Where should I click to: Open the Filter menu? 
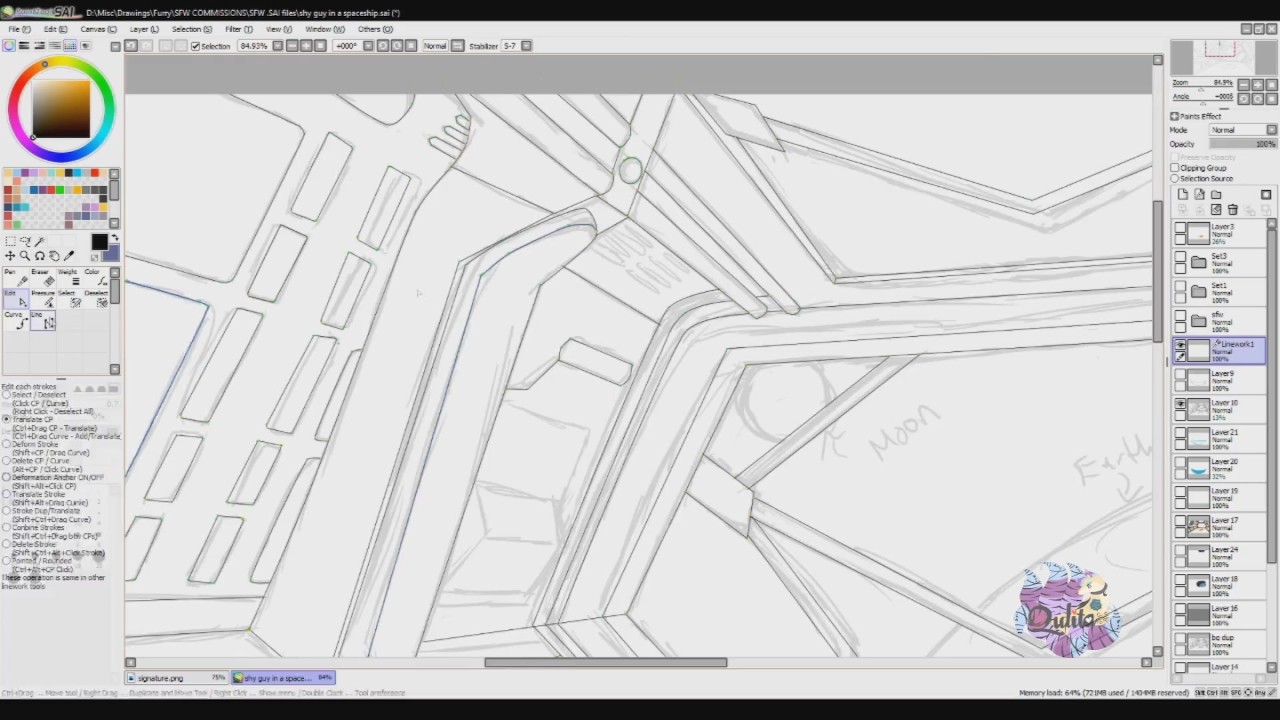click(239, 29)
